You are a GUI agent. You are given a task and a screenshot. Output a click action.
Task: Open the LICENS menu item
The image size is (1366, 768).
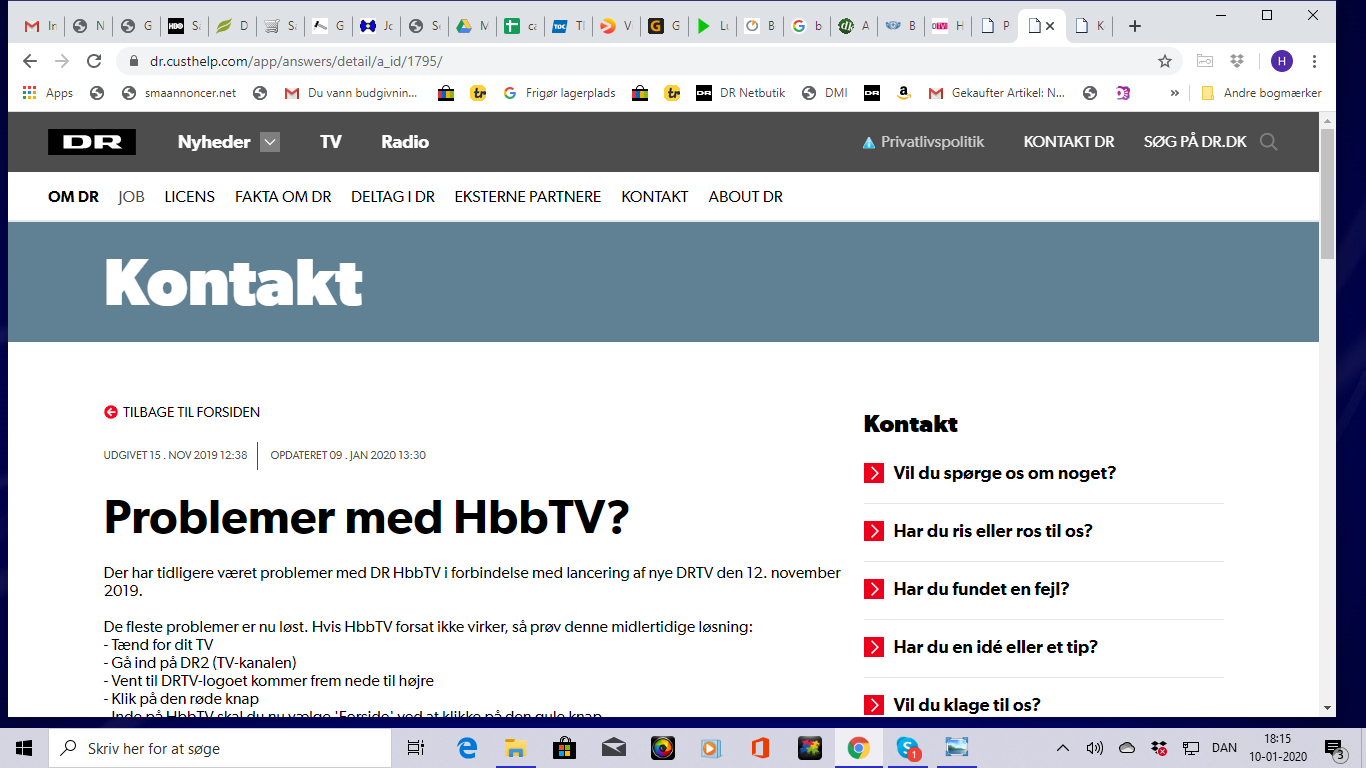coord(190,197)
